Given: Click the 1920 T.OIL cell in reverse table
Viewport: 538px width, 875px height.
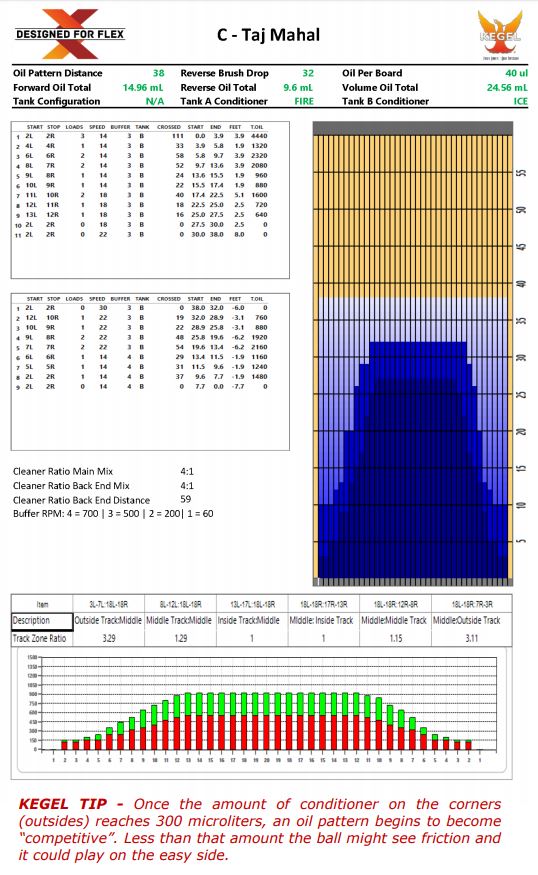Looking at the screenshot, I should pyautogui.click(x=259, y=338).
